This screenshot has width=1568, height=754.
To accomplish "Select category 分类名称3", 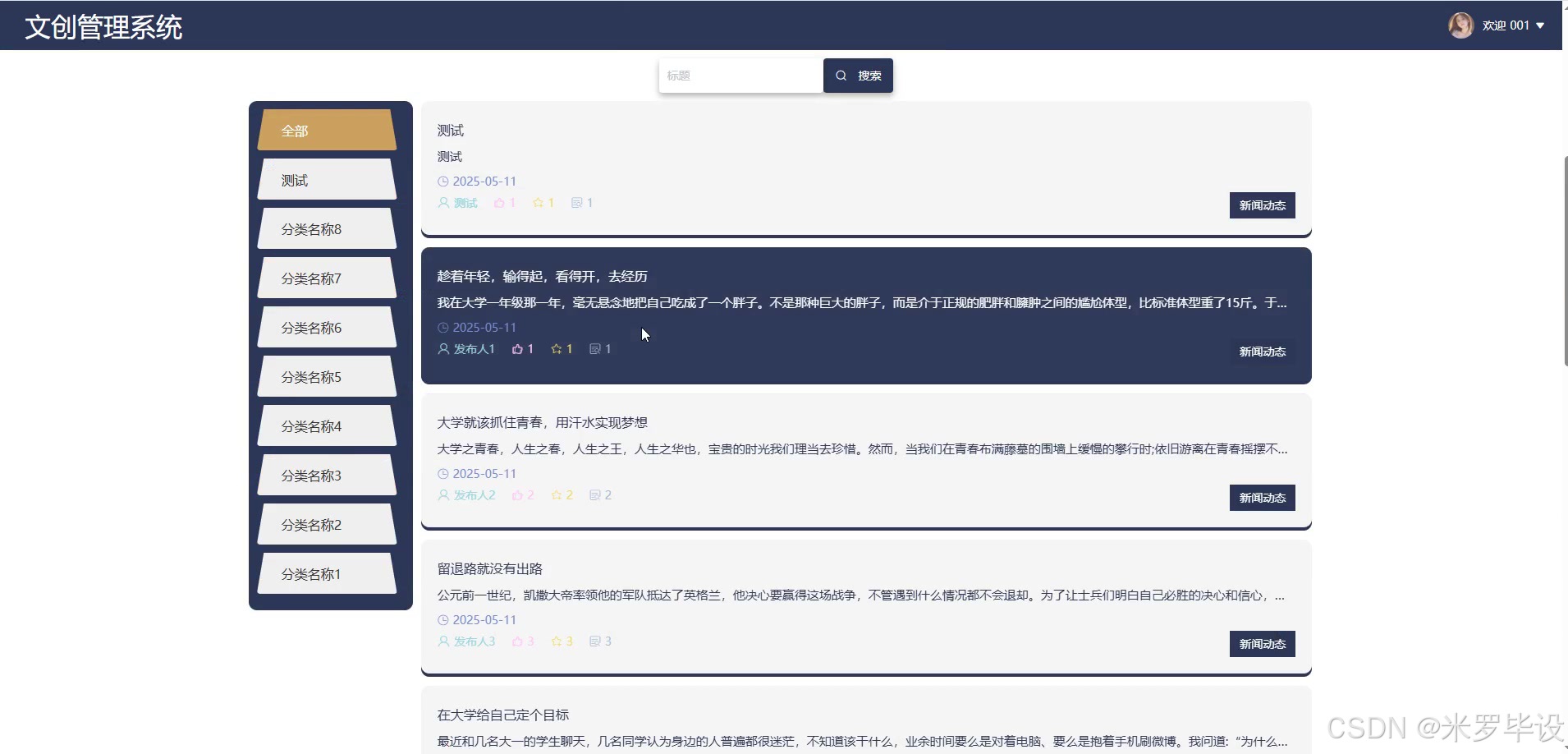I will (327, 475).
